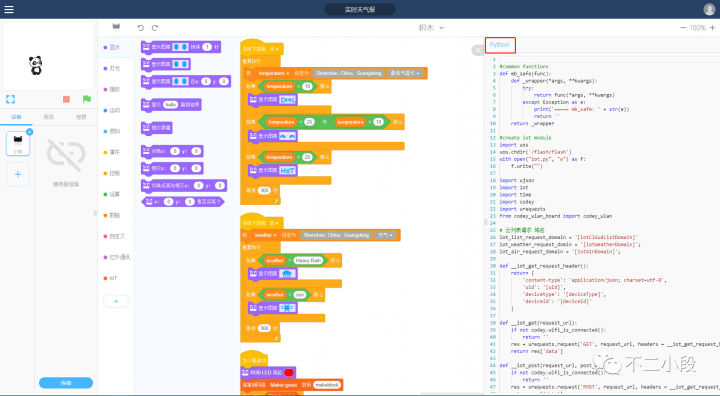Select the 红外通讯 infrared category

click(x=117, y=257)
